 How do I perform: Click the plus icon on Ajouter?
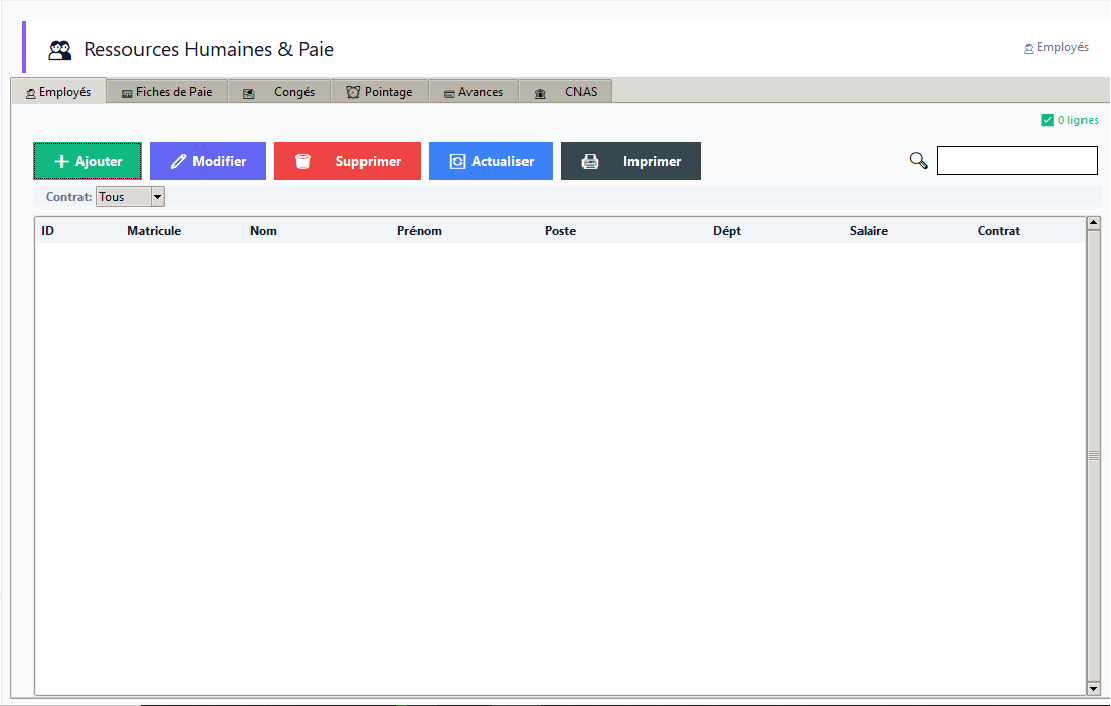[x=62, y=162]
